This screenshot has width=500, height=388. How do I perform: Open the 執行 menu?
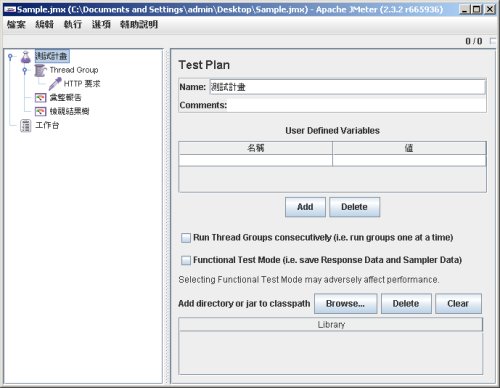(73, 24)
